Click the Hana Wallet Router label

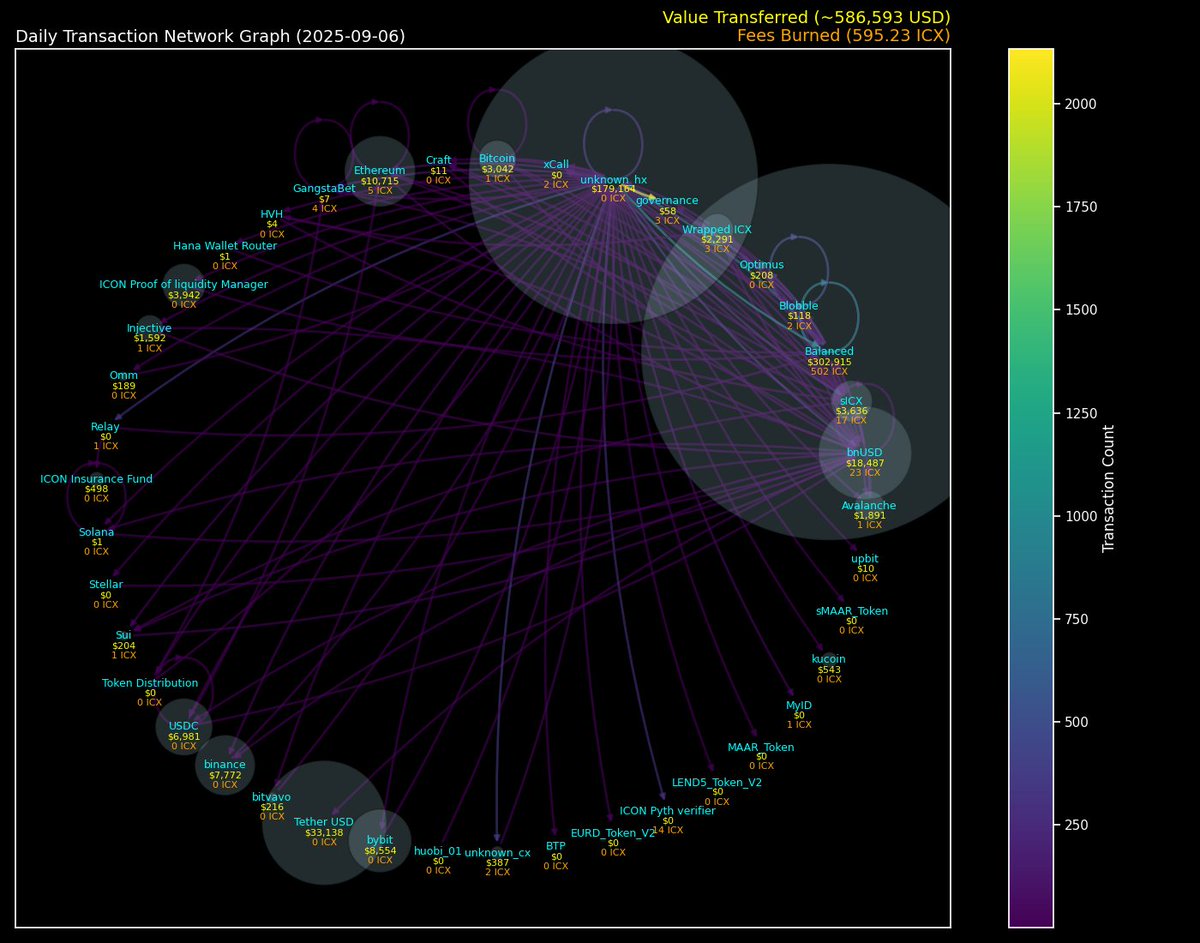point(225,245)
